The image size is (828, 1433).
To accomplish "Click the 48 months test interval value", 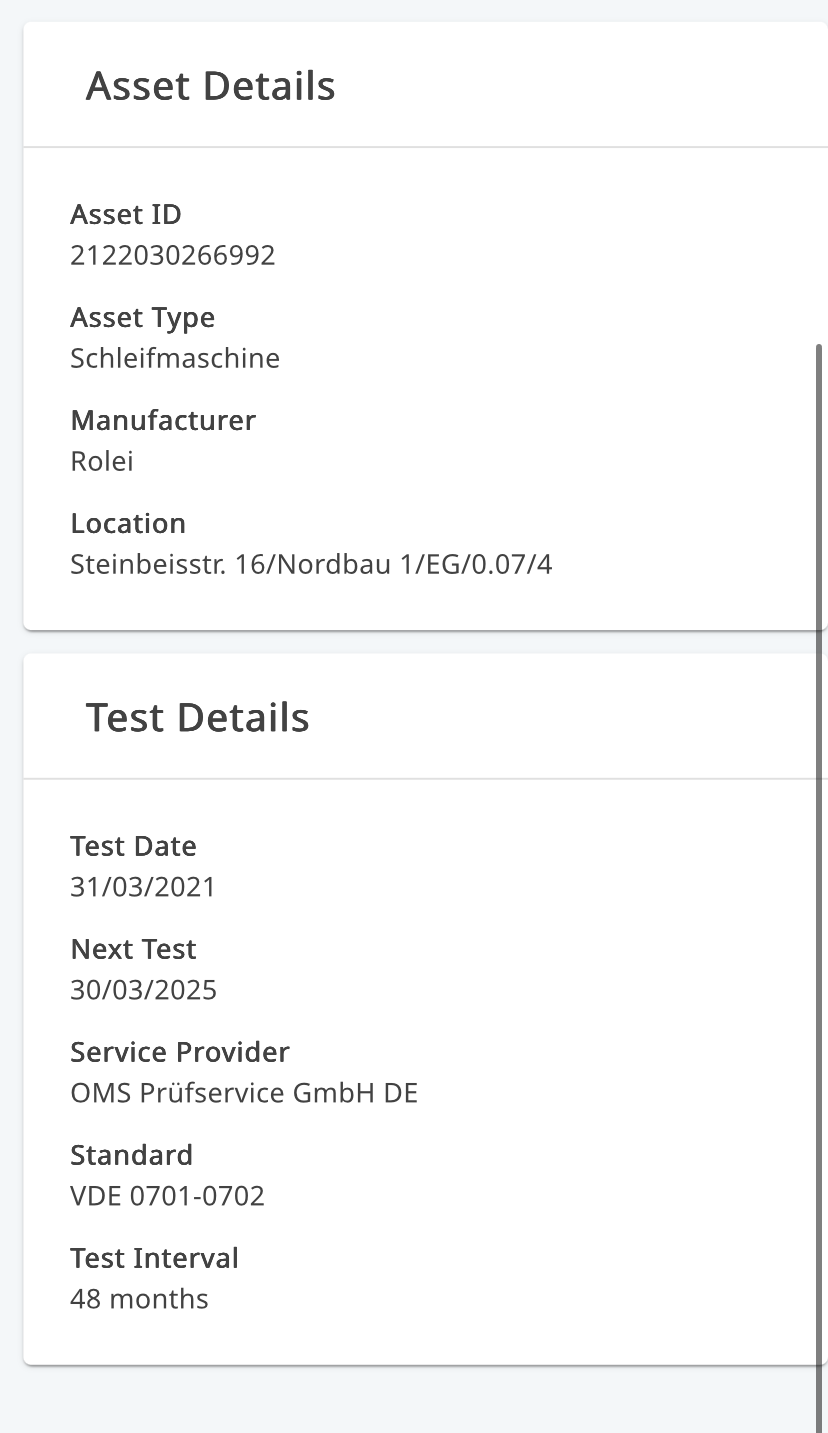I will point(139,1299).
